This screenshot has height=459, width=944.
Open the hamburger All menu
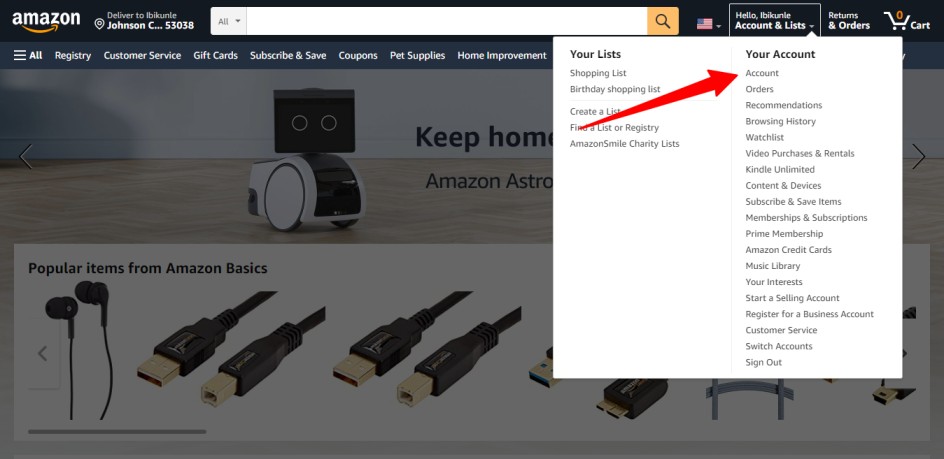click(x=28, y=55)
